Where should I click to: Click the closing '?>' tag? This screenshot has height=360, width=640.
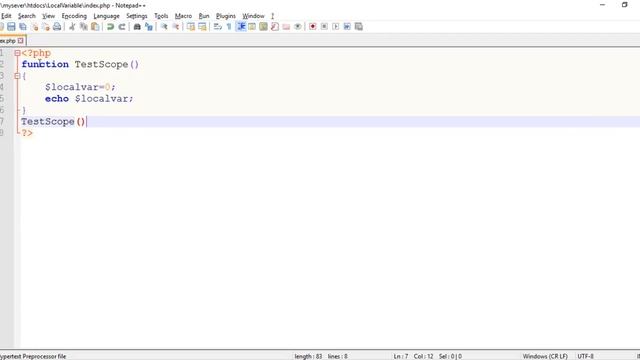(x=27, y=133)
